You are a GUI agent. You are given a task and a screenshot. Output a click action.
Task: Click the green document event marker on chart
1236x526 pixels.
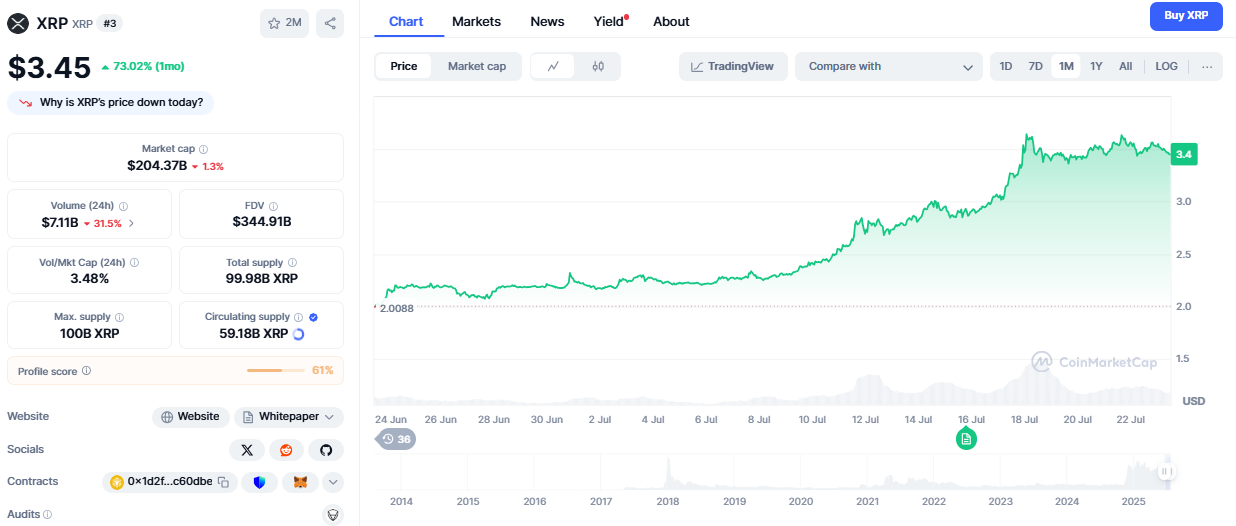pos(965,438)
